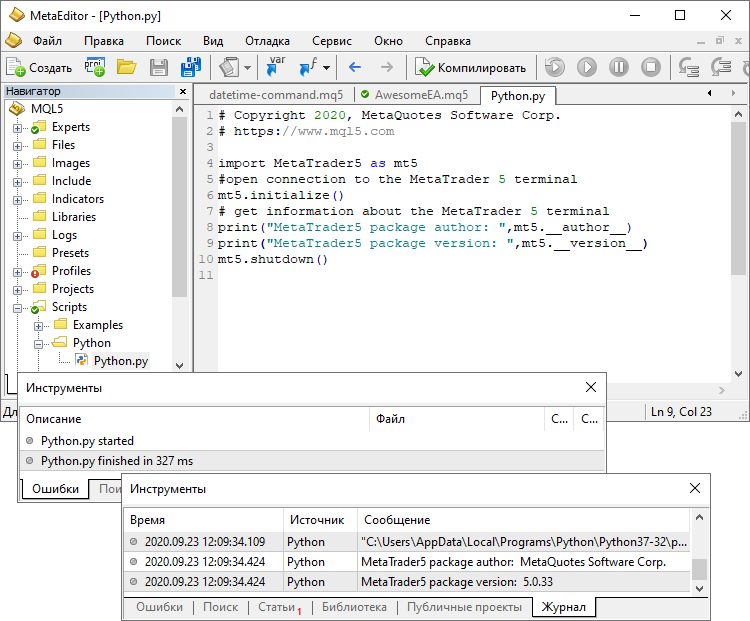Select Python.py file in navigator
Screen dimensions: 750x621
pyautogui.click(x=121, y=361)
